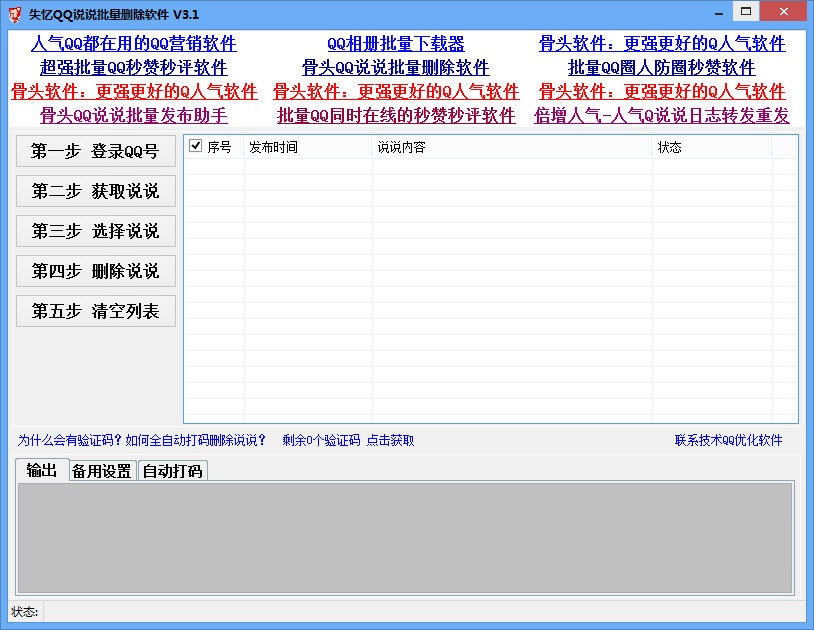Click the app icon in the title bar
Image resolution: width=814 pixels, height=630 pixels.
click(x=13, y=12)
